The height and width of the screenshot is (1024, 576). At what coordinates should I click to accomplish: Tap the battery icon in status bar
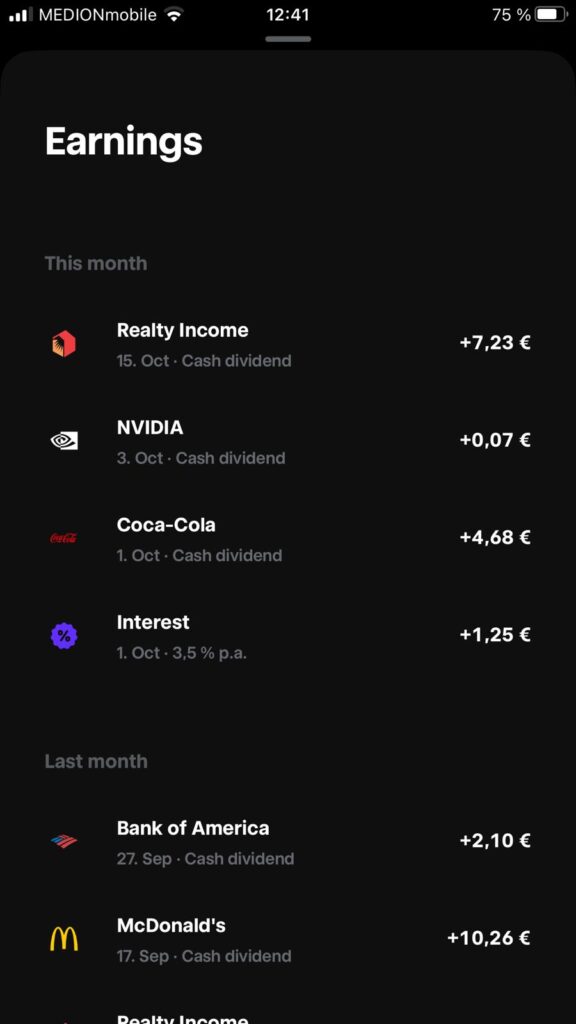[551, 14]
